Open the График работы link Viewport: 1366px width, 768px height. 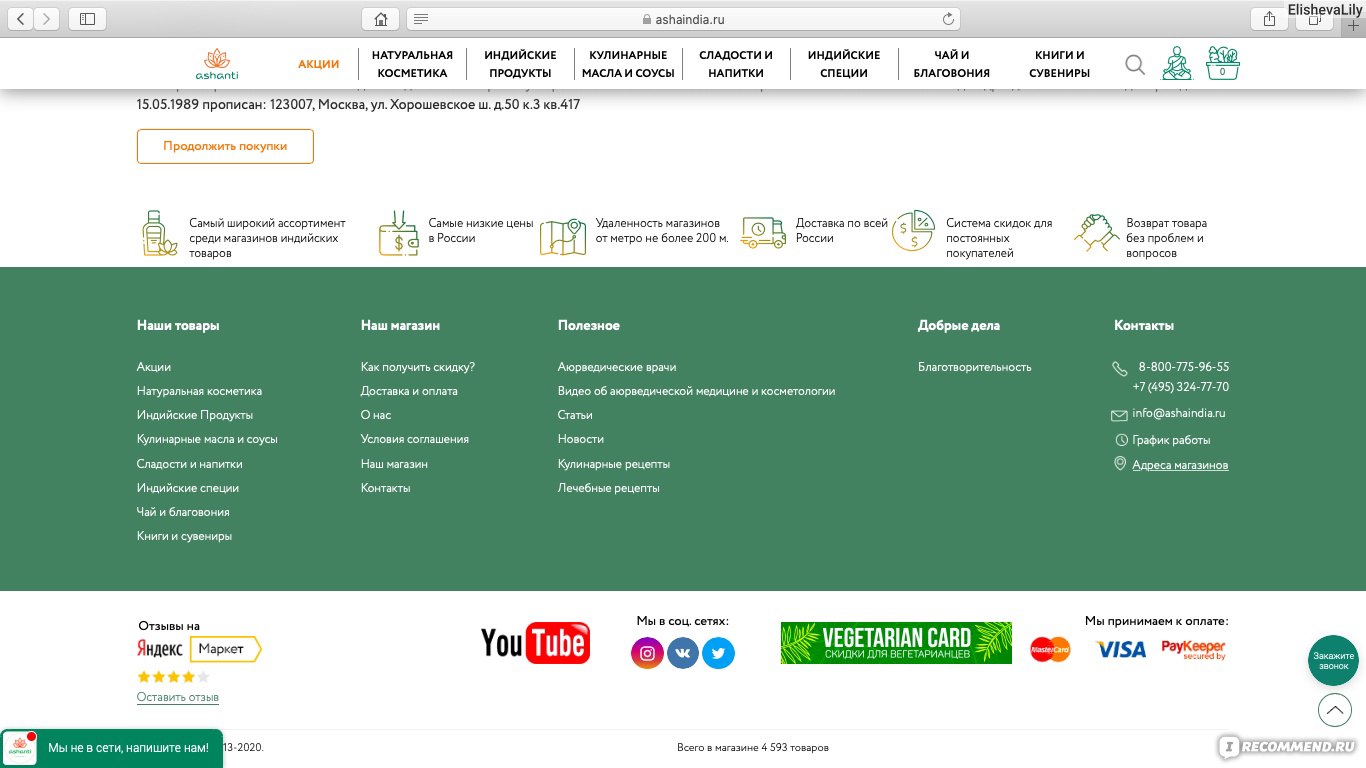tap(1171, 440)
